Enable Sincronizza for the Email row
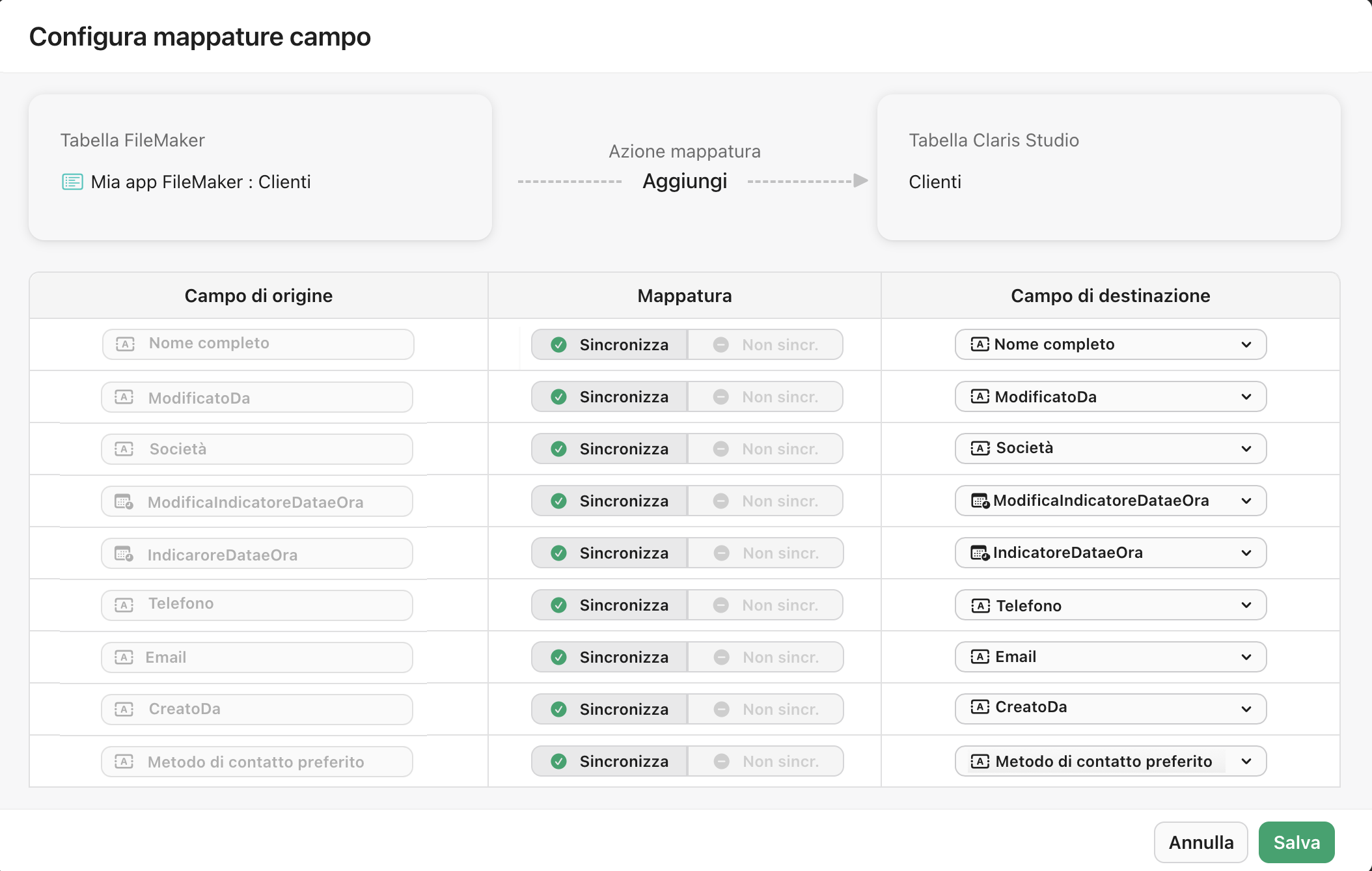This screenshot has height=871, width=1372. pyautogui.click(x=609, y=657)
